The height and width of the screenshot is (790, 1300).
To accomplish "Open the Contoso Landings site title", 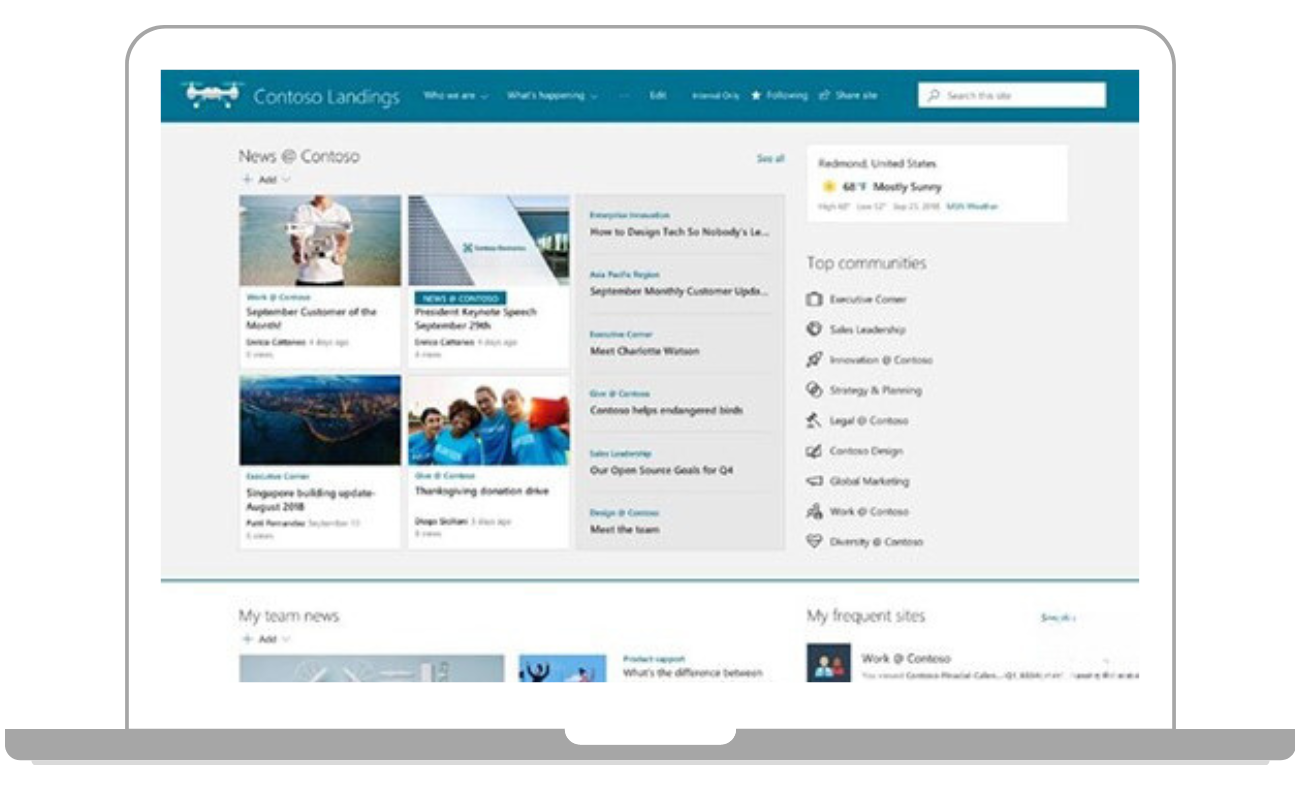I will pyautogui.click(x=326, y=97).
